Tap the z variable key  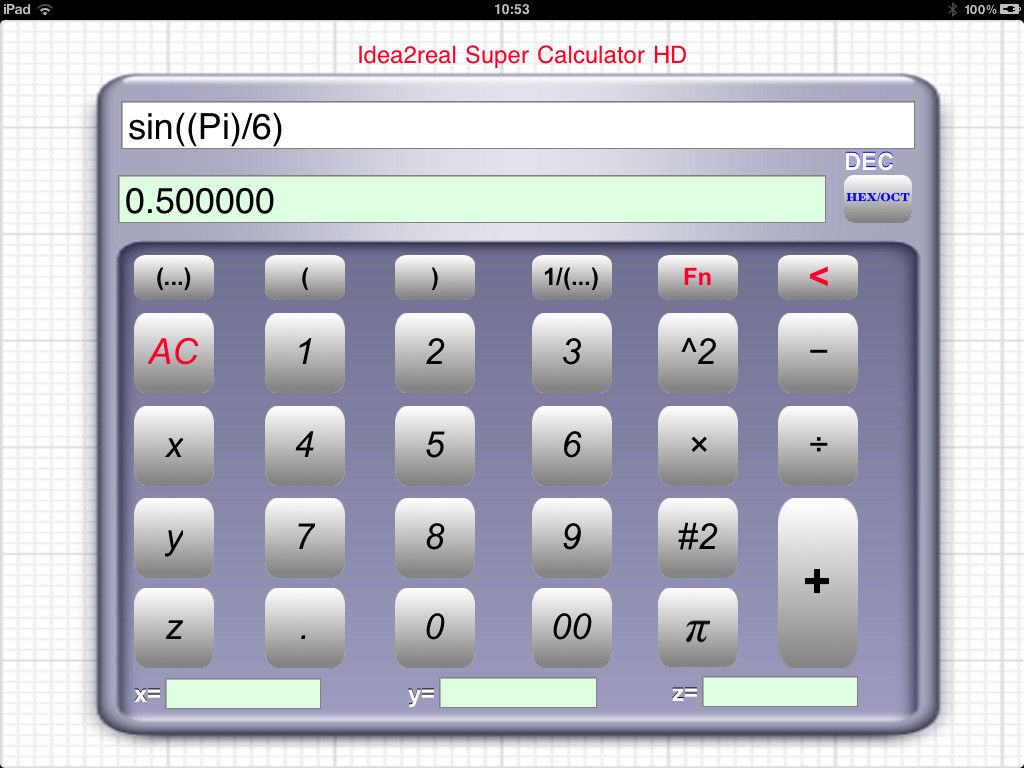pyautogui.click(x=174, y=628)
